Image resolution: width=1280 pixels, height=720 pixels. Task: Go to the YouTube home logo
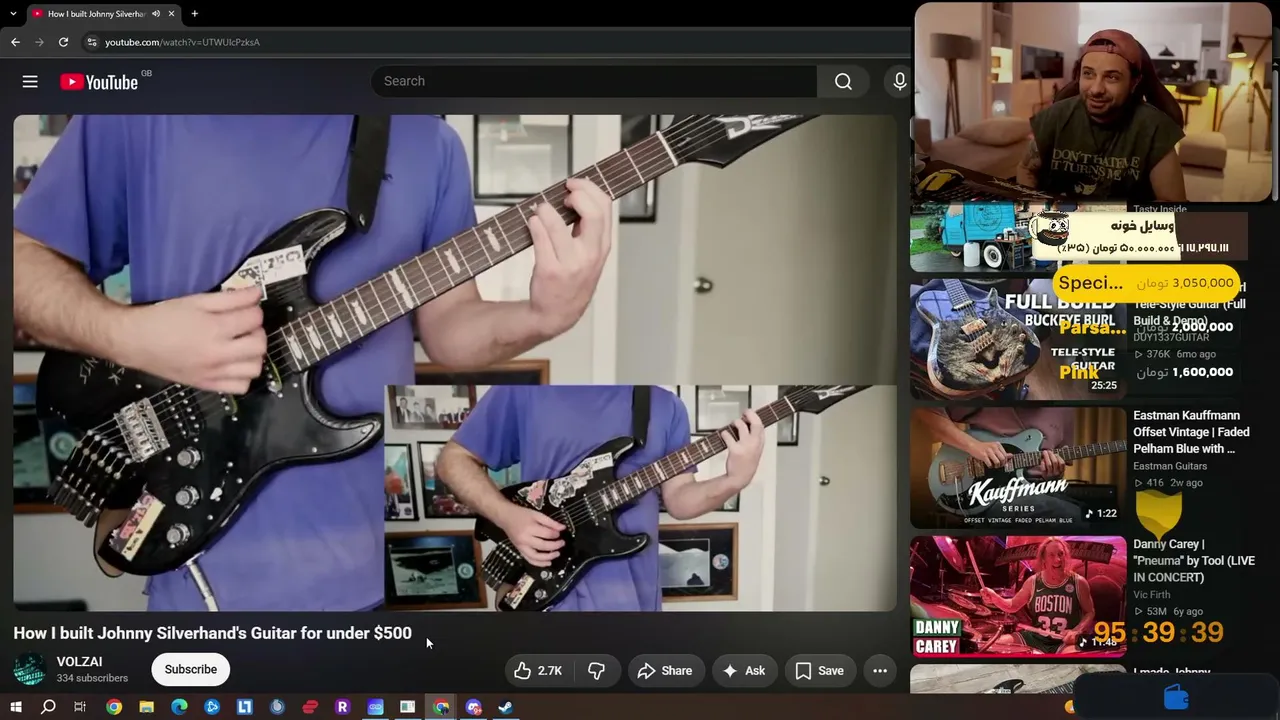(99, 82)
